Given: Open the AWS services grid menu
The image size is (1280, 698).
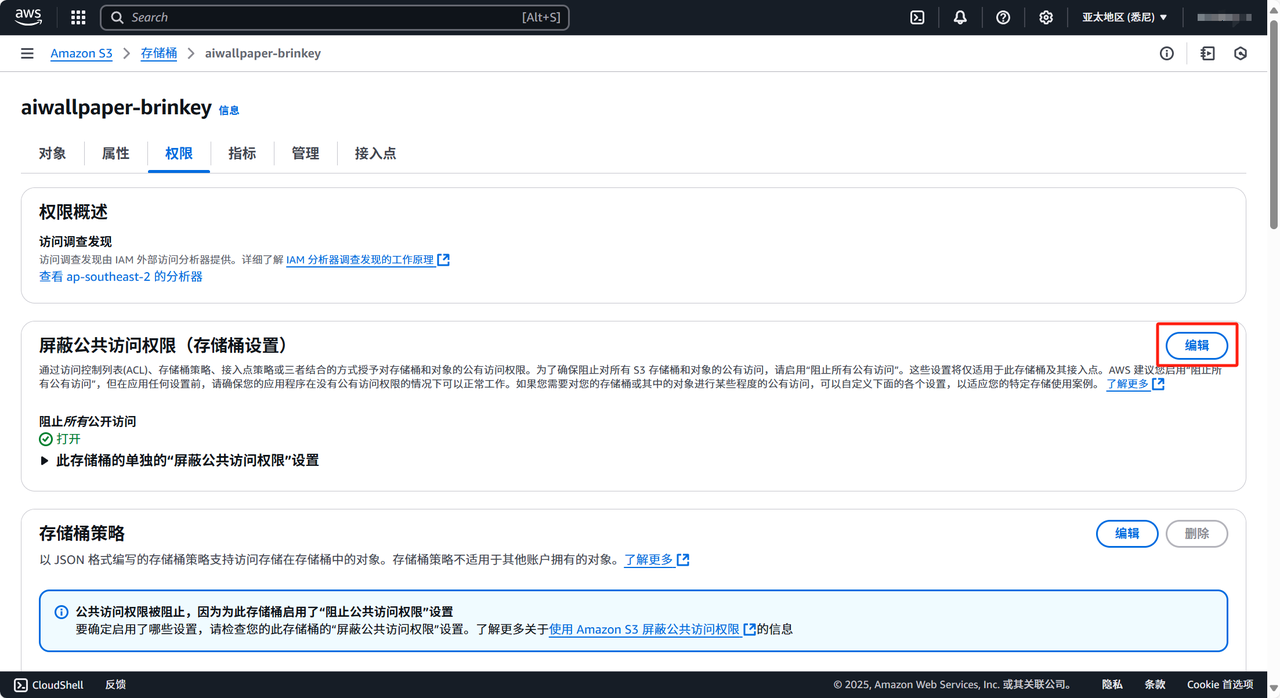Looking at the screenshot, I should pyautogui.click(x=78, y=17).
